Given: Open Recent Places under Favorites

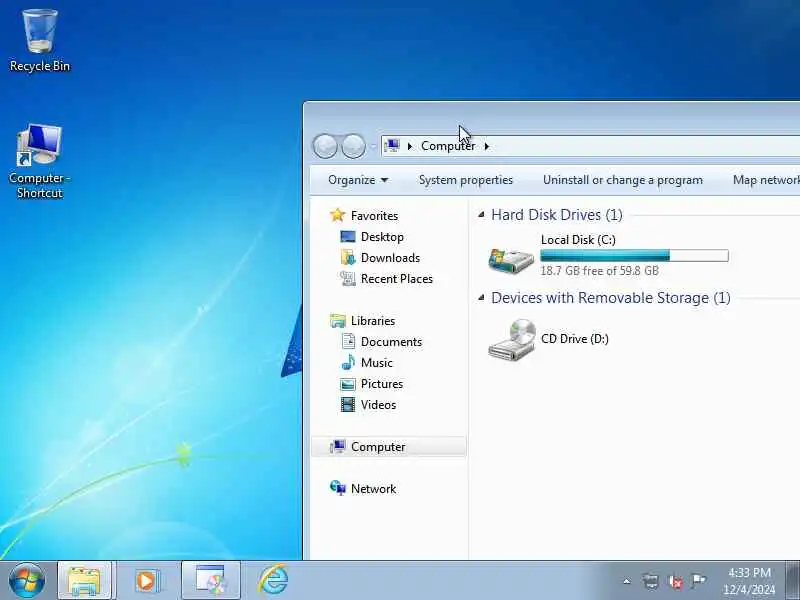Looking at the screenshot, I should (x=396, y=279).
